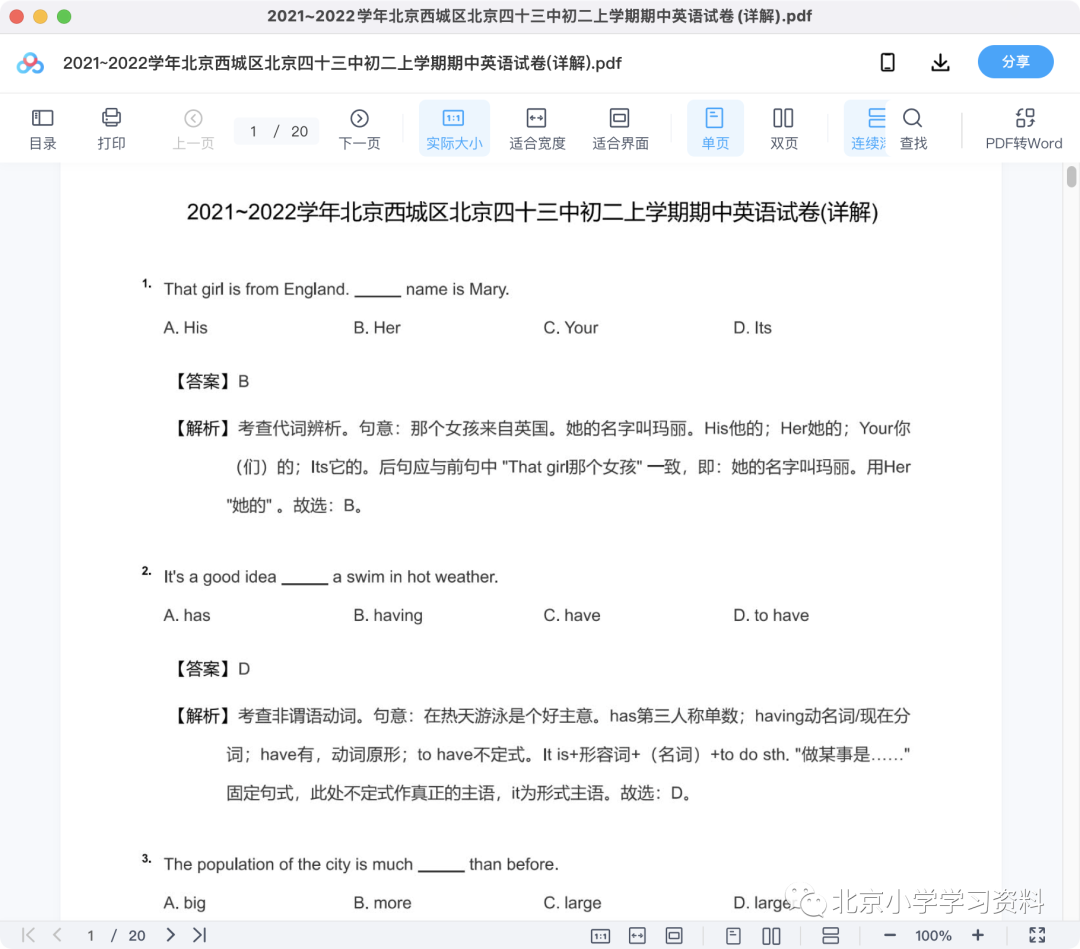Select 适合宽度 fit width view
This screenshot has height=949, width=1080.
coord(537,129)
